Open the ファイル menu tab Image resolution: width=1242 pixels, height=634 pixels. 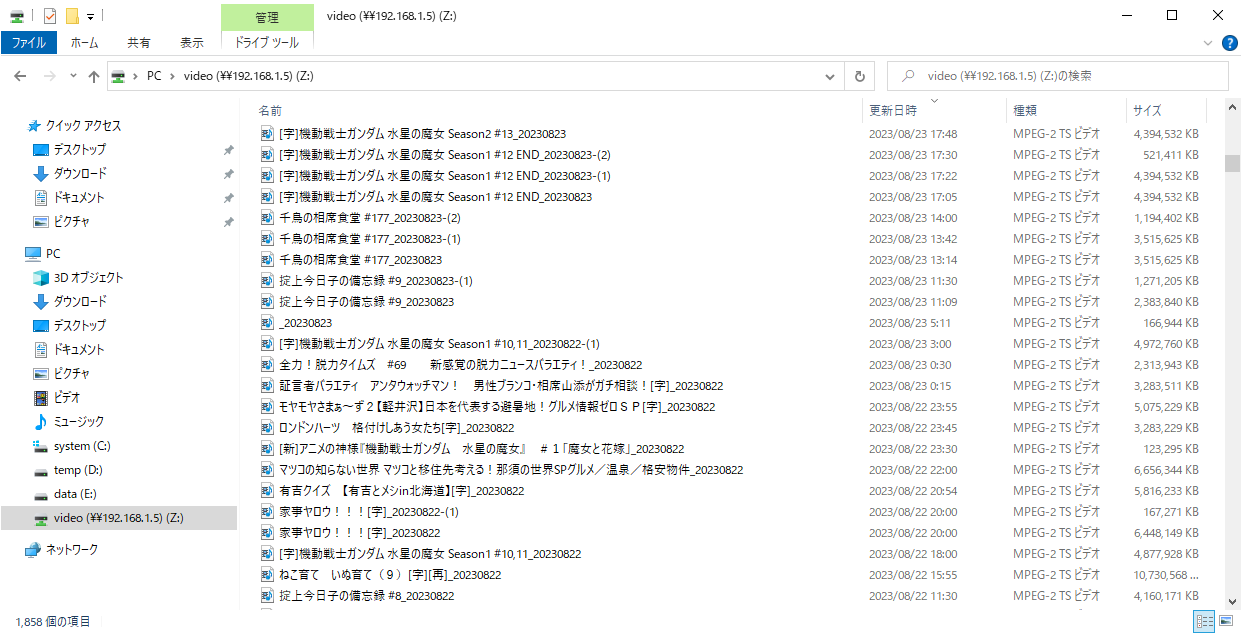point(28,42)
